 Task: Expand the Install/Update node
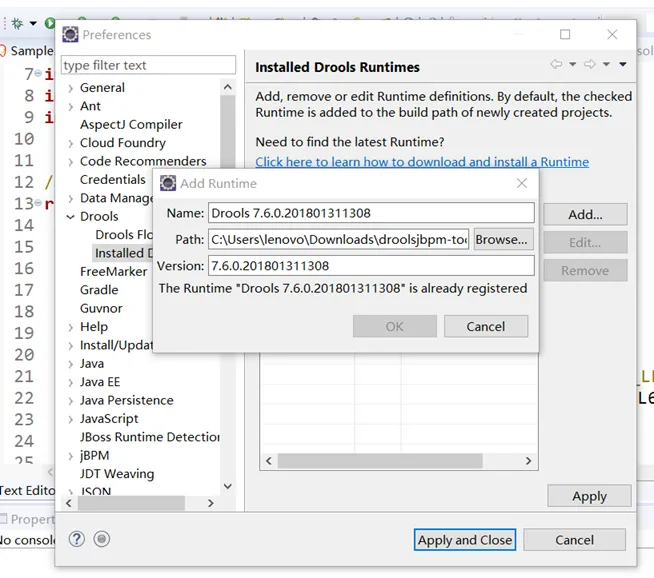70,345
